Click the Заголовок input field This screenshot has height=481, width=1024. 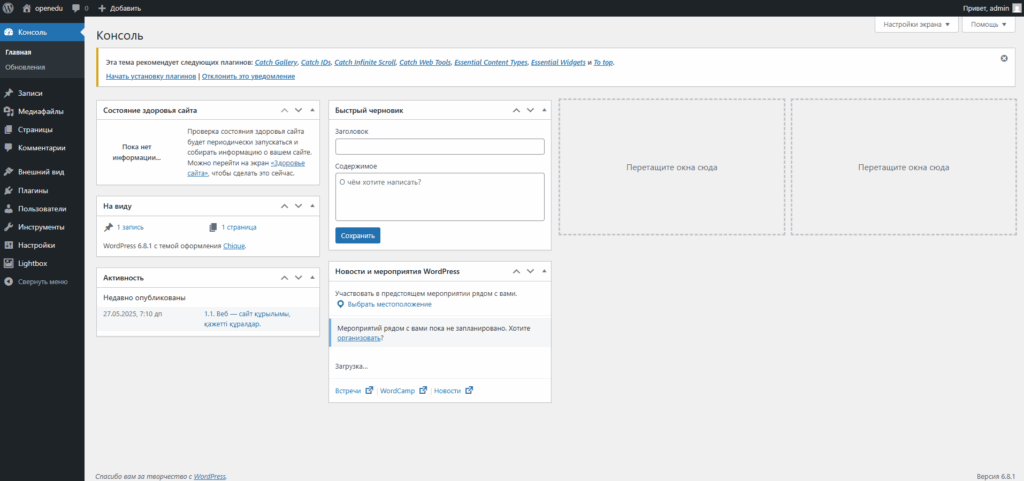(439, 147)
